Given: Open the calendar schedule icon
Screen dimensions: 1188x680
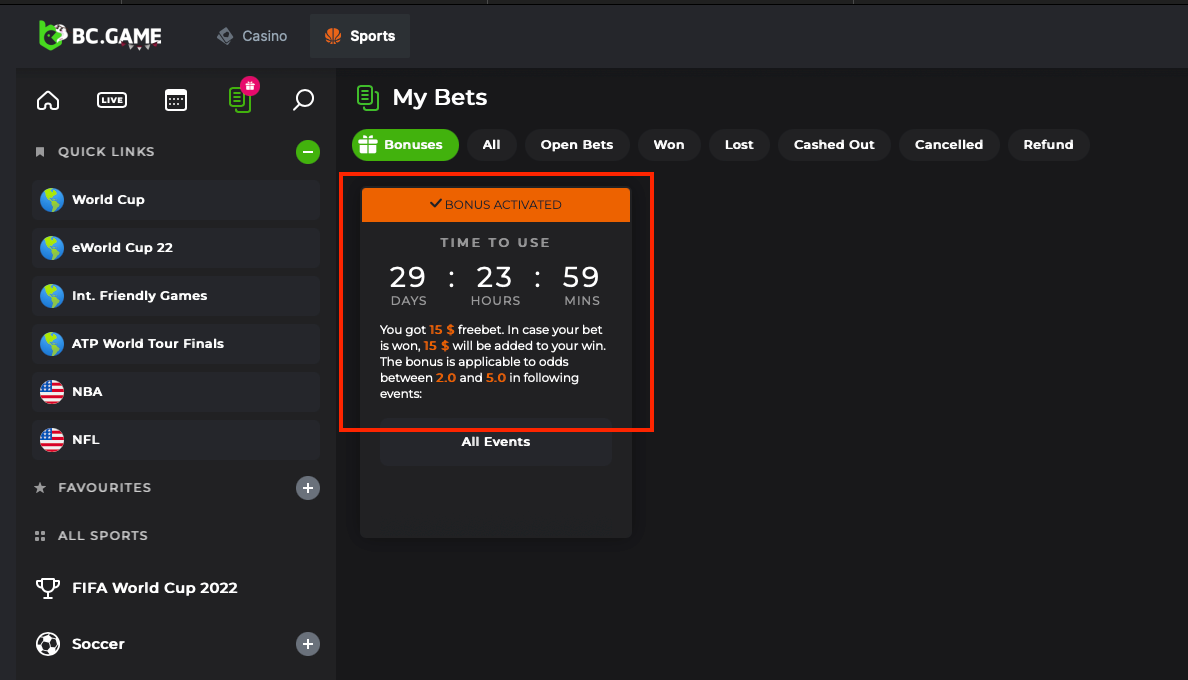Looking at the screenshot, I should 176,100.
